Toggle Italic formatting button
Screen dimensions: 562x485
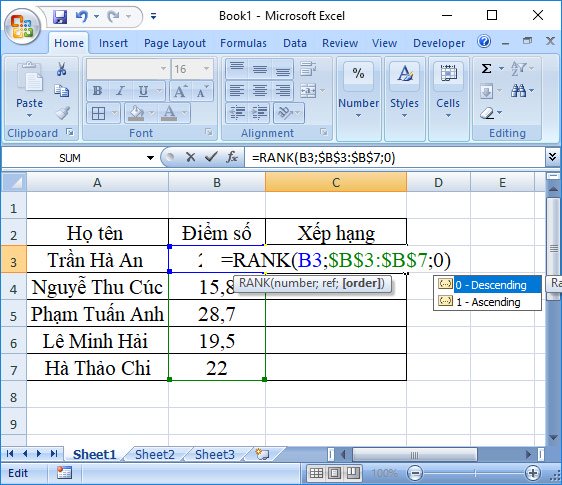tap(120, 91)
